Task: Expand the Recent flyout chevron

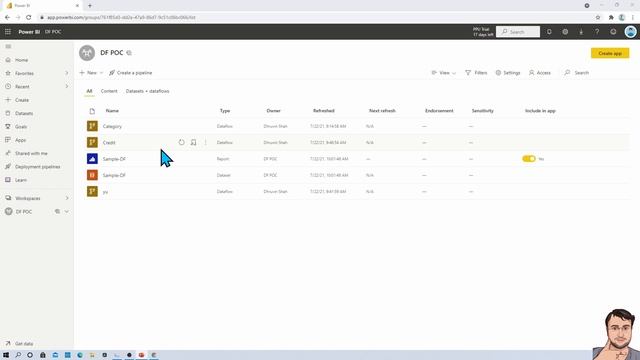Action: [67, 87]
